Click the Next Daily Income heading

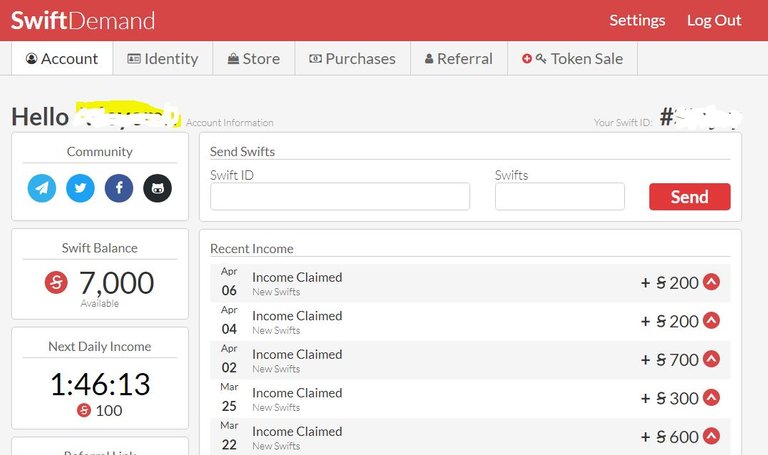[x=100, y=346]
